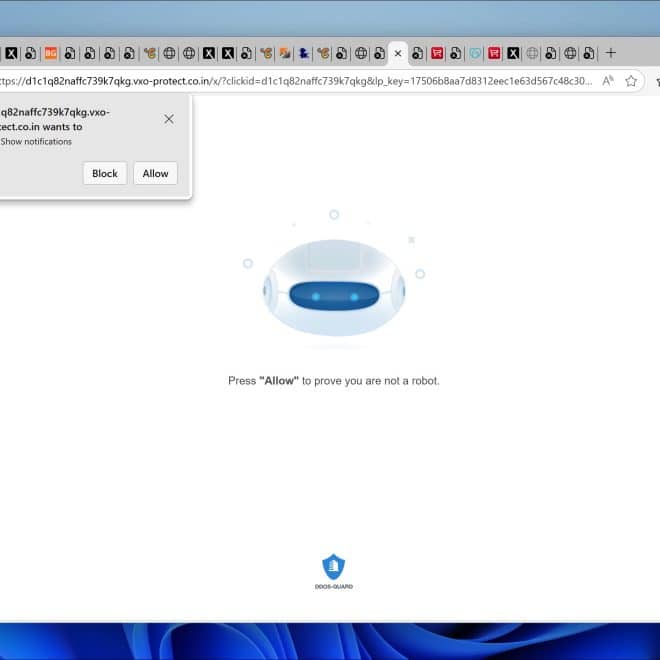
Task: Click the robot head illustration
Action: tap(334, 287)
